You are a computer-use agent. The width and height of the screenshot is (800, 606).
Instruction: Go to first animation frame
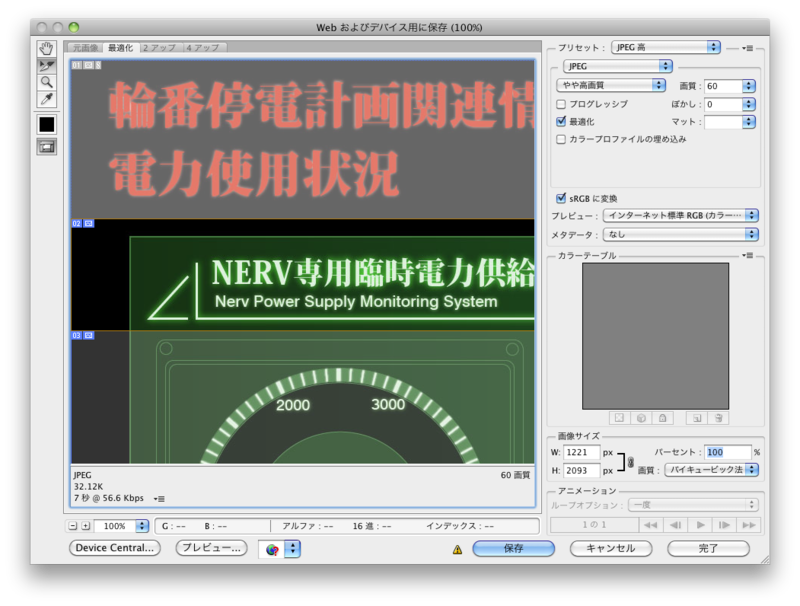651,525
